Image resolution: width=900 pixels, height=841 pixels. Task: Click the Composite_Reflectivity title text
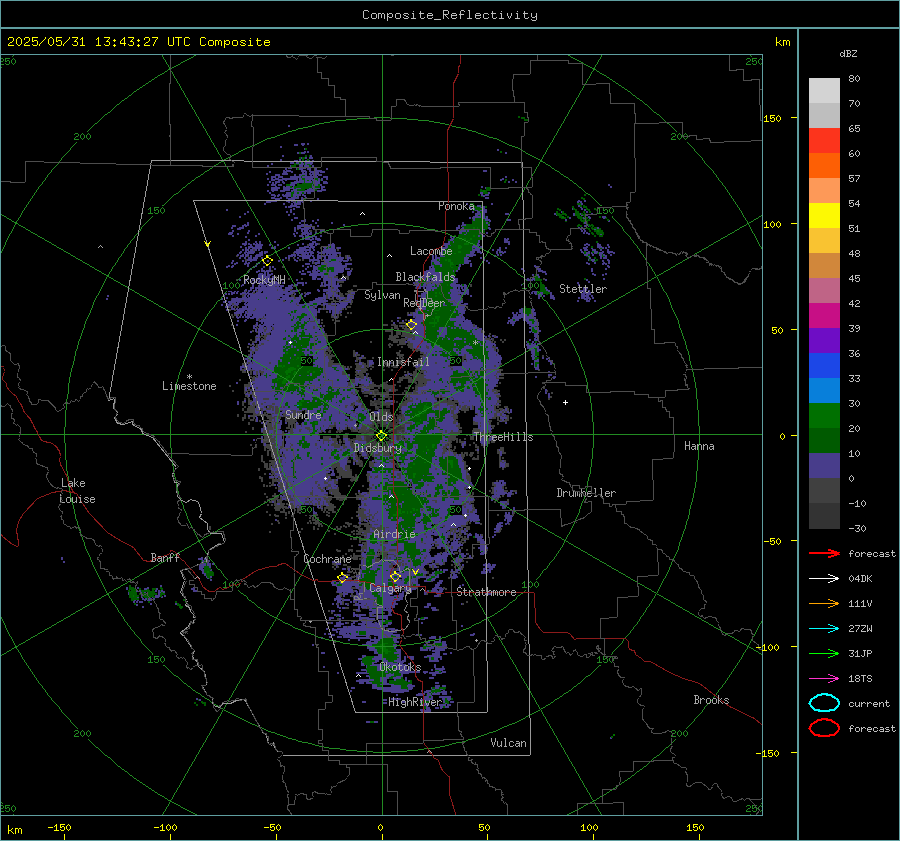450,15
